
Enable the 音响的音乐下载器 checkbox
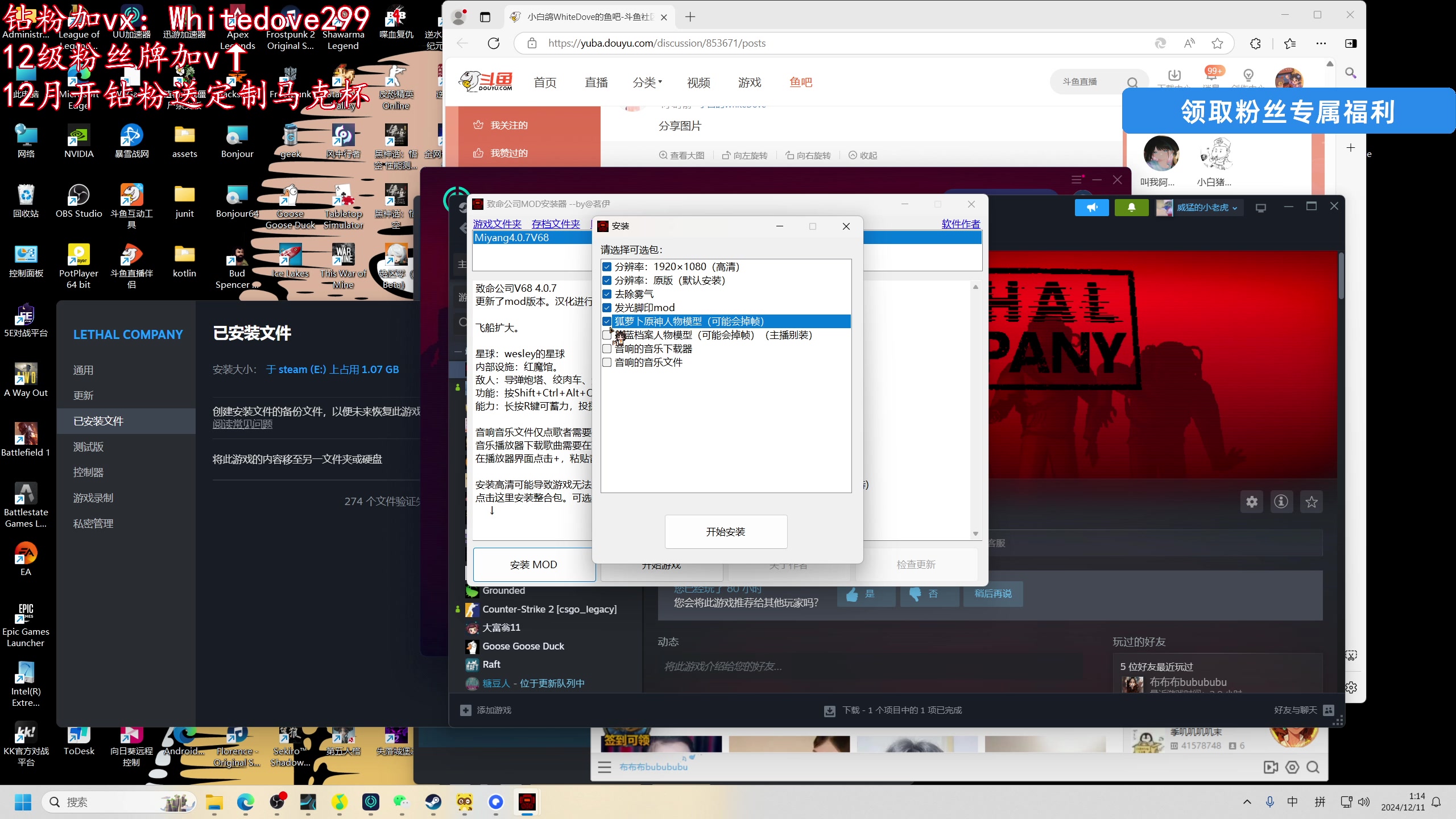(x=607, y=349)
